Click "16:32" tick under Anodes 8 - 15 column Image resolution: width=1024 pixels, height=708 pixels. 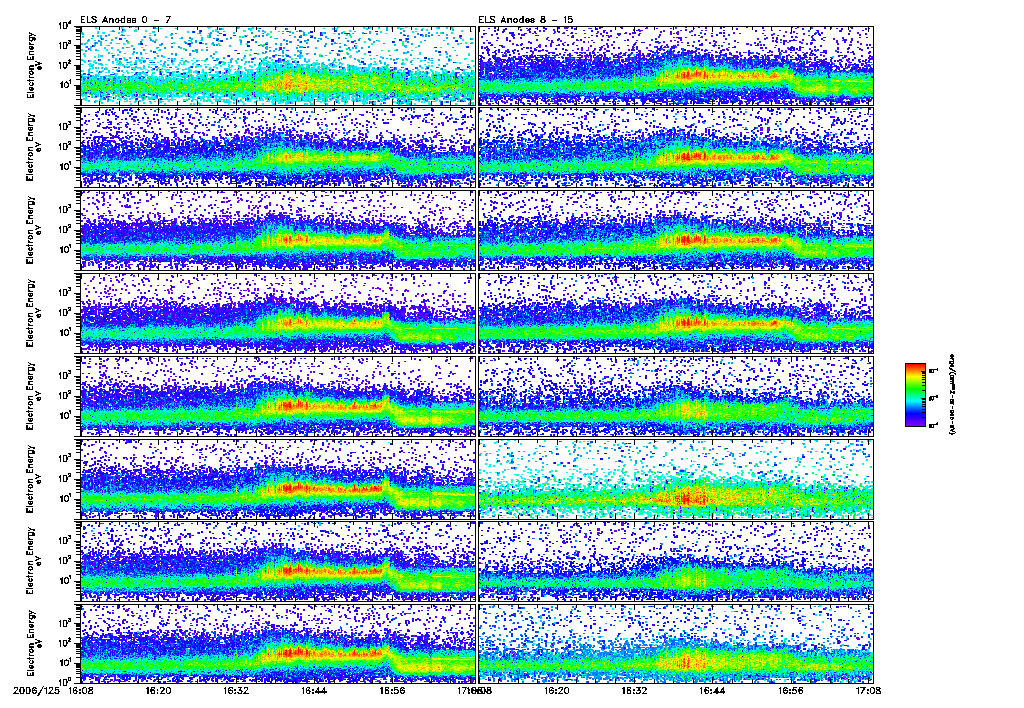coord(633,690)
